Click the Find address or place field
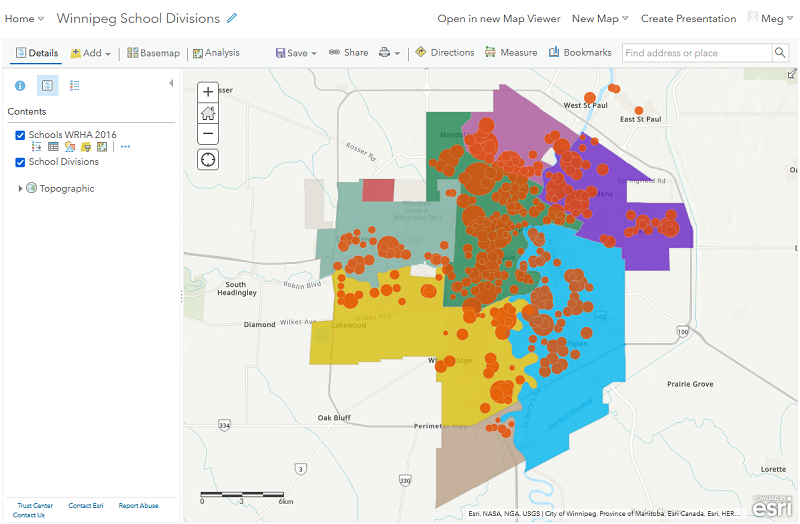Viewport: 800px width, 524px height. [x=696, y=53]
